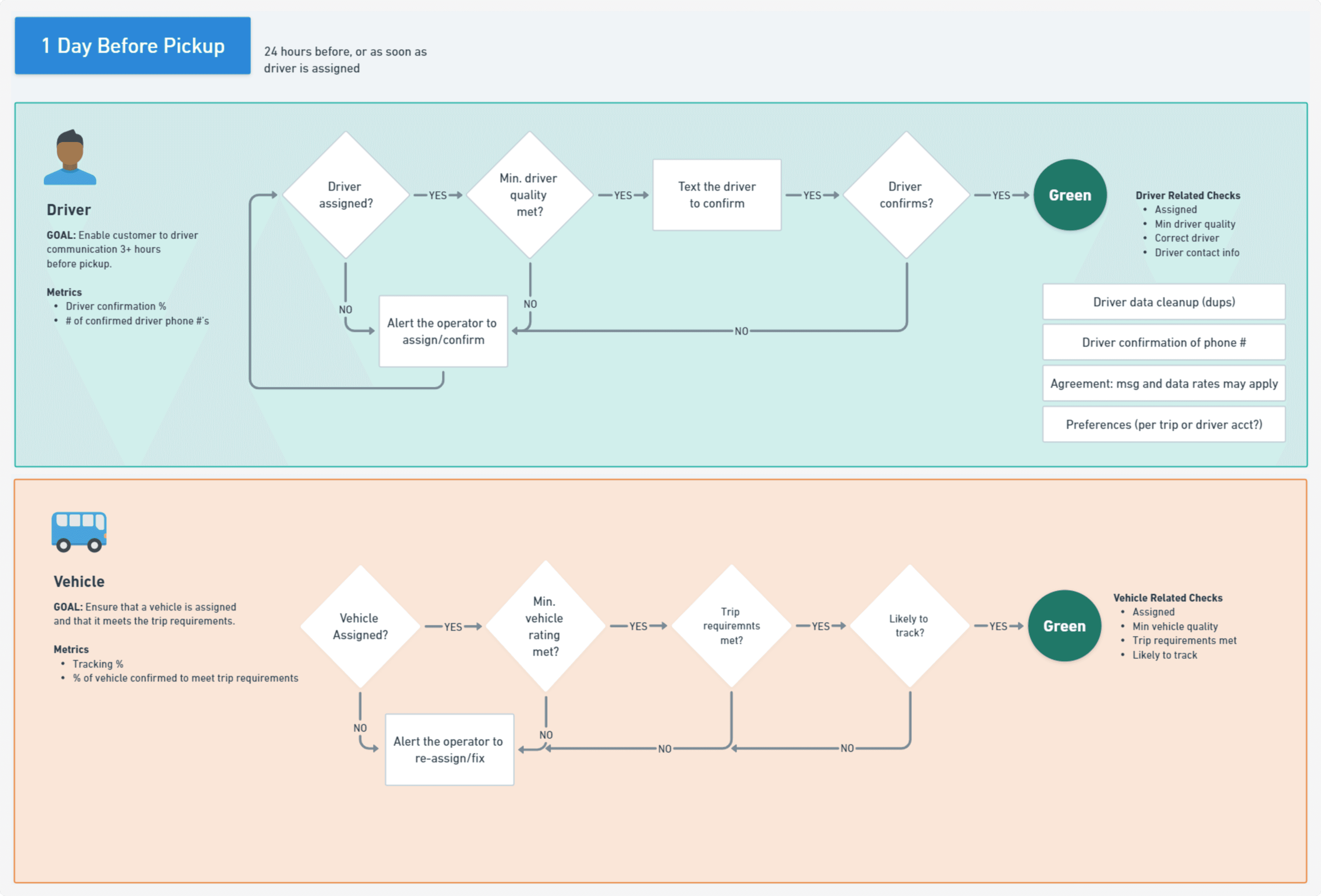Click "Likely to track" checklist item
Screen dimensions: 1321x896
(x=1164, y=655)
